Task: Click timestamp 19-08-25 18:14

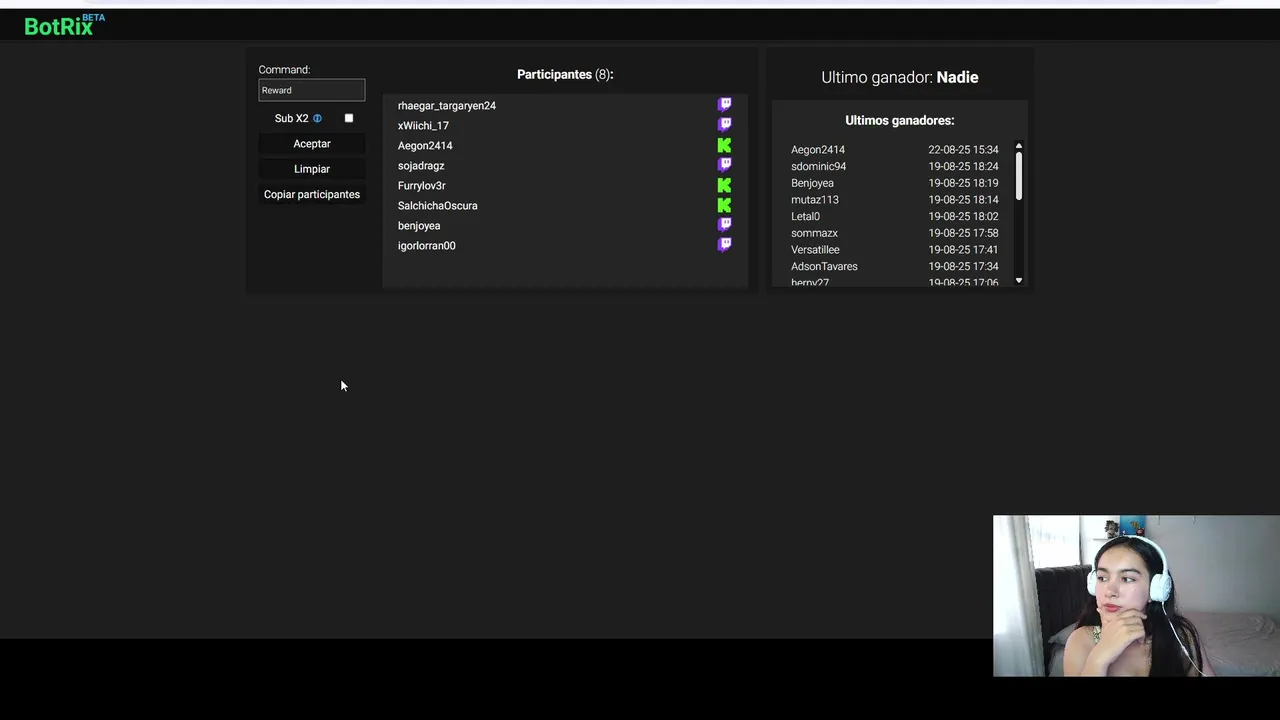Action: coord(963,199)
